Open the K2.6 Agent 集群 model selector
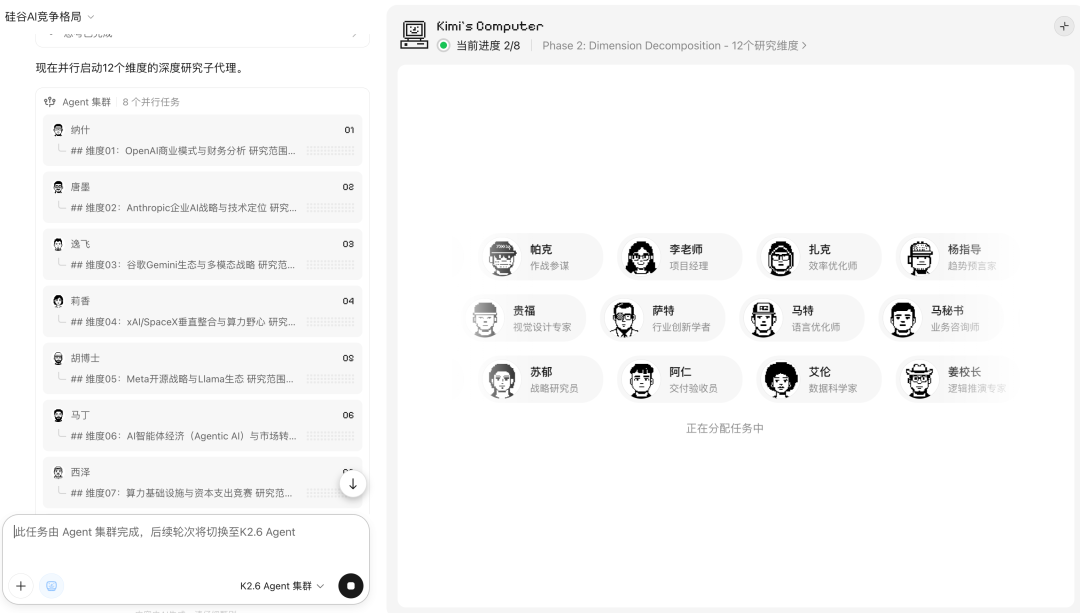Image resolution: width=1080 pixels, height=613 pixels. pyautogui.click(x=282, y=586)
